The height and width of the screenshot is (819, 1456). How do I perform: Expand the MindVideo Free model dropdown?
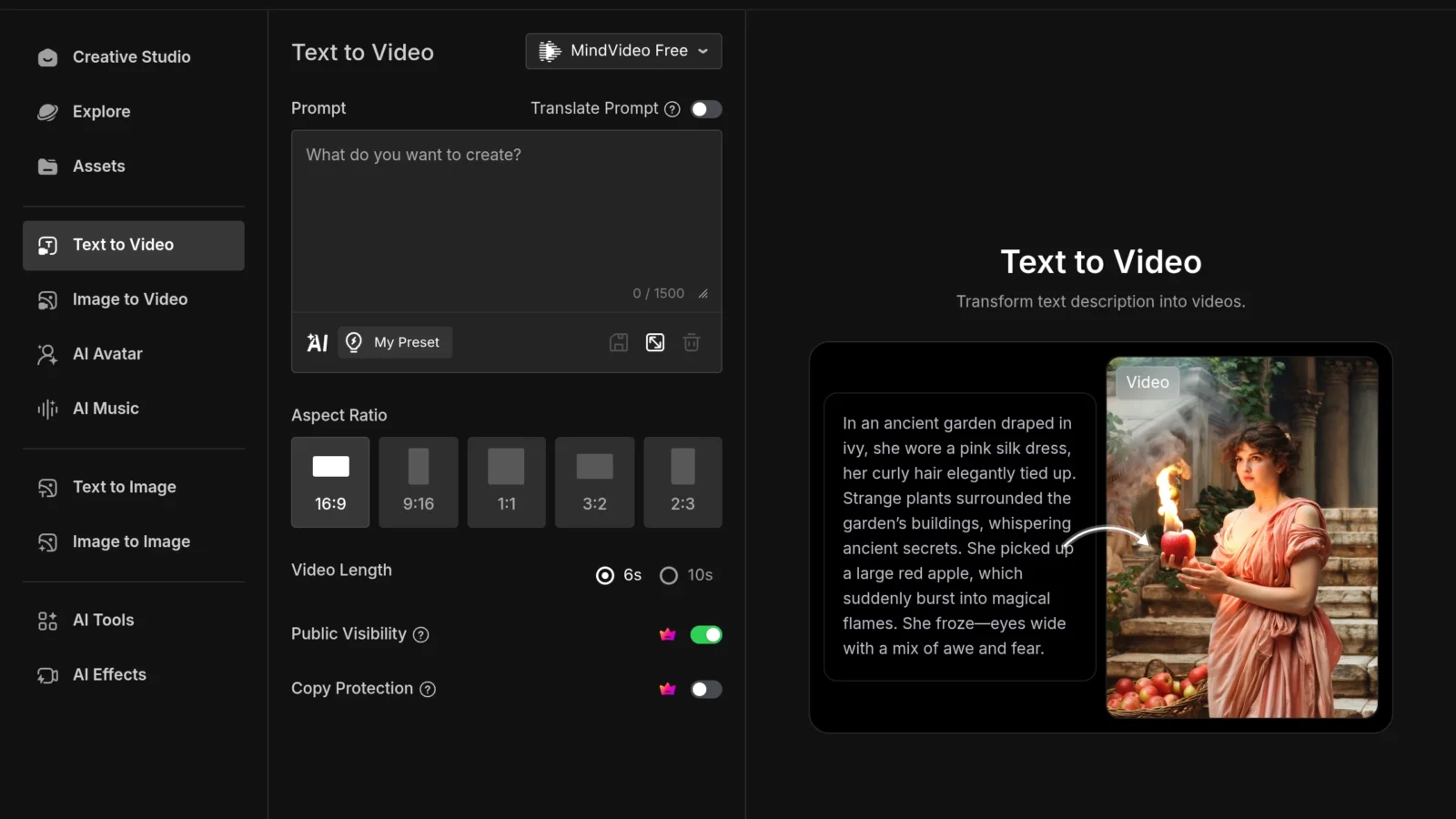pyautogui.click(x=623, y=51)
